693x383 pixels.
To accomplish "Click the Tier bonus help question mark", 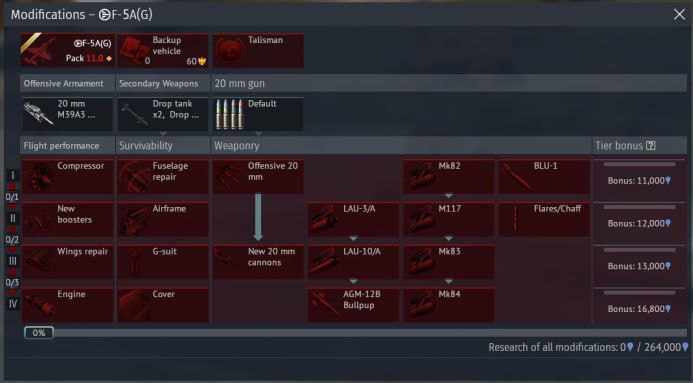I will click(651, 145).
